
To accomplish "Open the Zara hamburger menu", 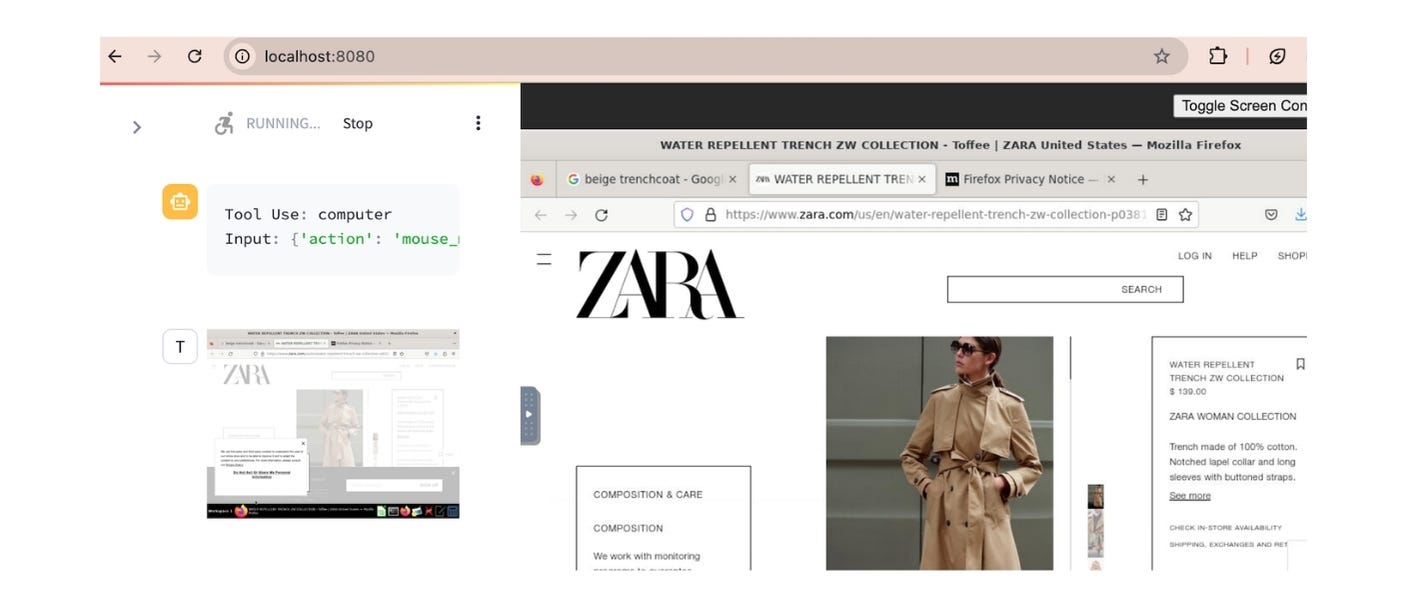I will (x=544, y=259).
